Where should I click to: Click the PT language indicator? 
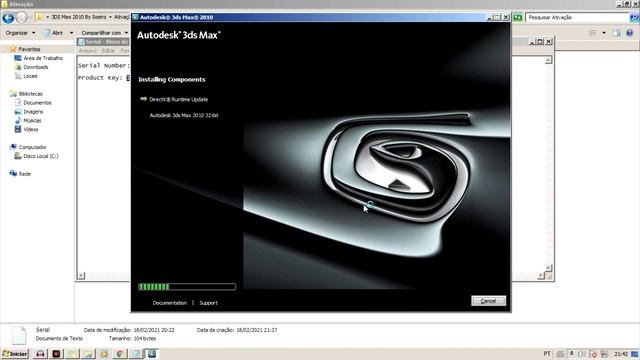(x=547, y=354)
